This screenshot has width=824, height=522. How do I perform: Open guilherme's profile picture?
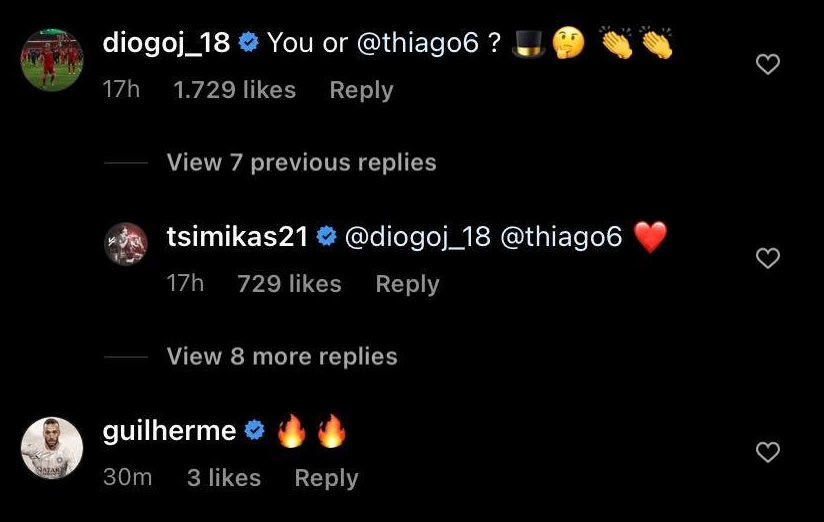coord(51,447)
